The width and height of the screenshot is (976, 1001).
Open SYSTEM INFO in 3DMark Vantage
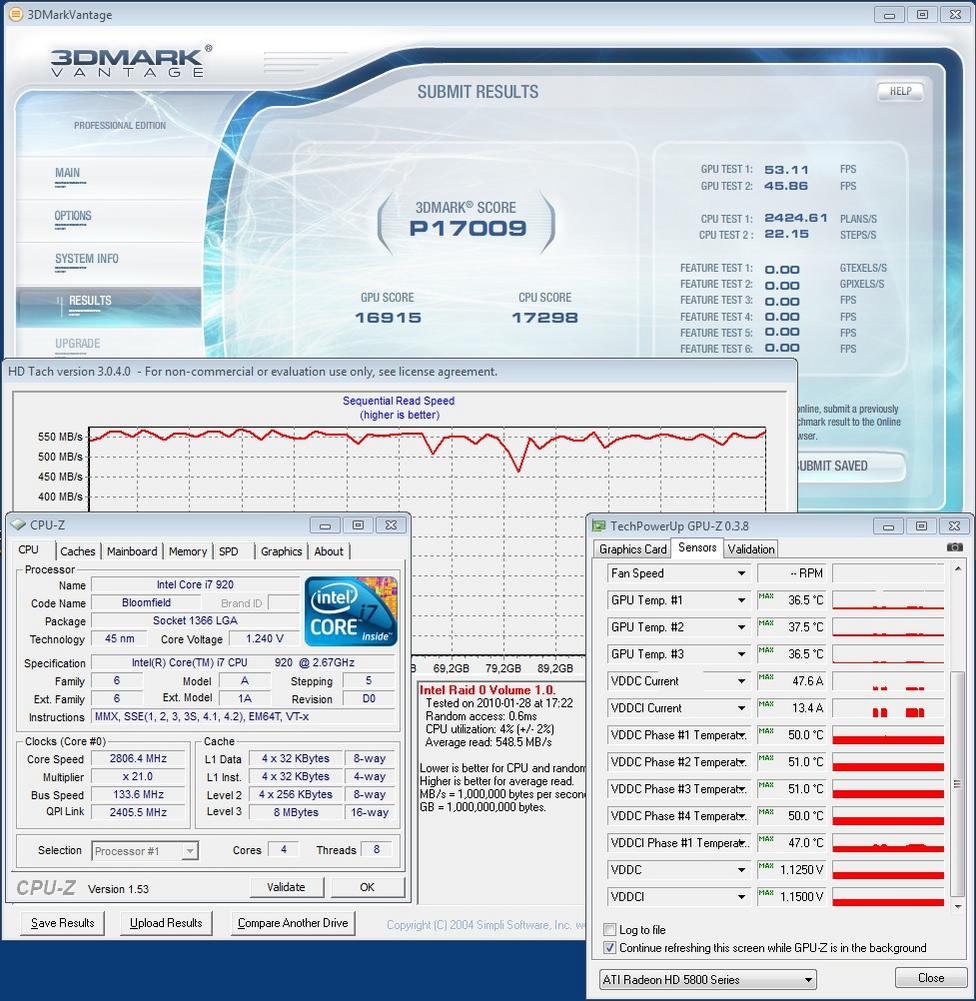pyautogui.click(x=87, y=259)
